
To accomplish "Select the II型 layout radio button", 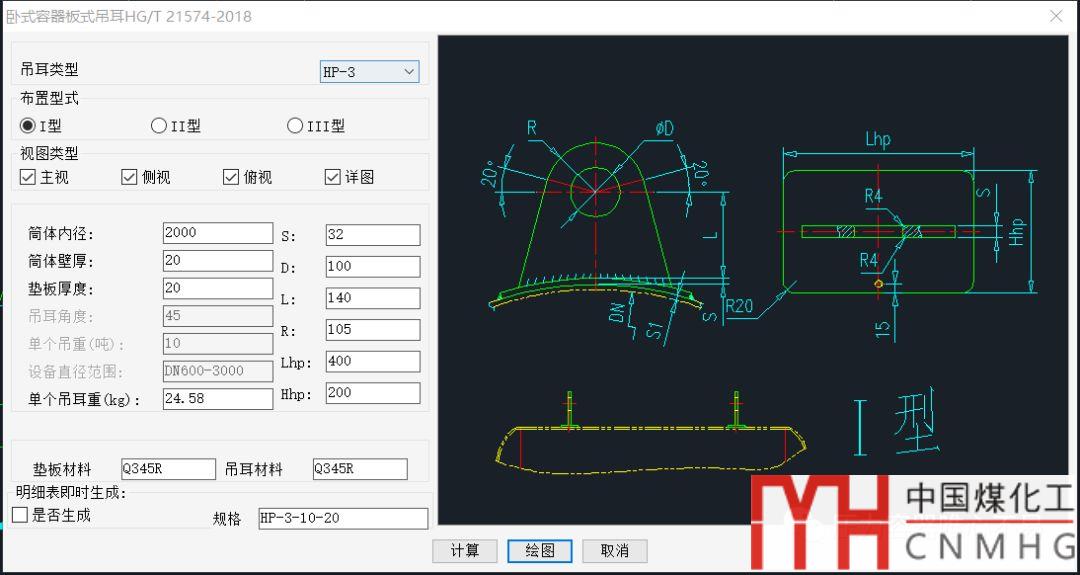I will click(x=159, y=126).
